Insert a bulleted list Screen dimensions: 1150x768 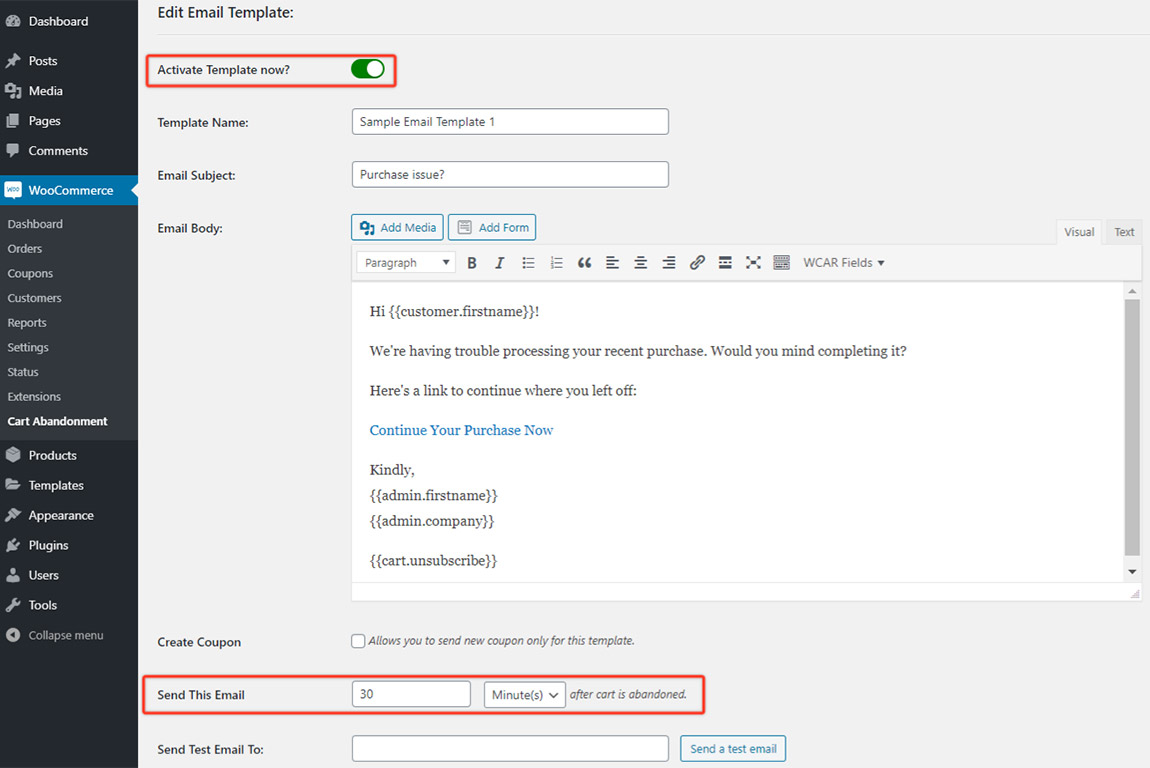[528, 263]
